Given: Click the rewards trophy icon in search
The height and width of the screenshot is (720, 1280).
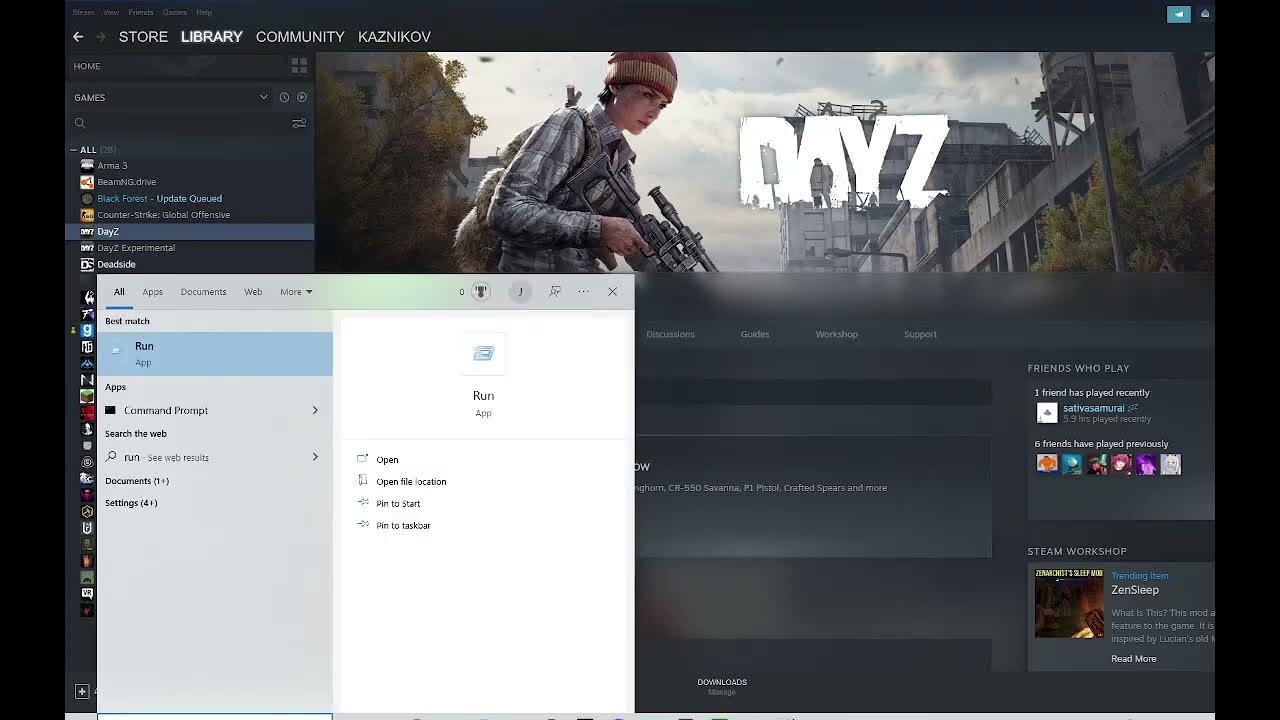Looking at the screenshot, I should tap(481, 292).
